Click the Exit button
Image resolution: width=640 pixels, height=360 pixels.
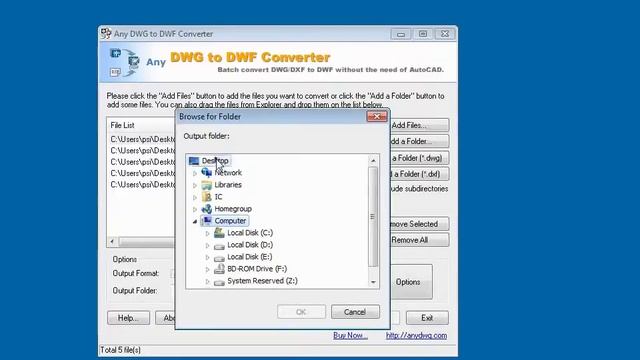(427, 318)
